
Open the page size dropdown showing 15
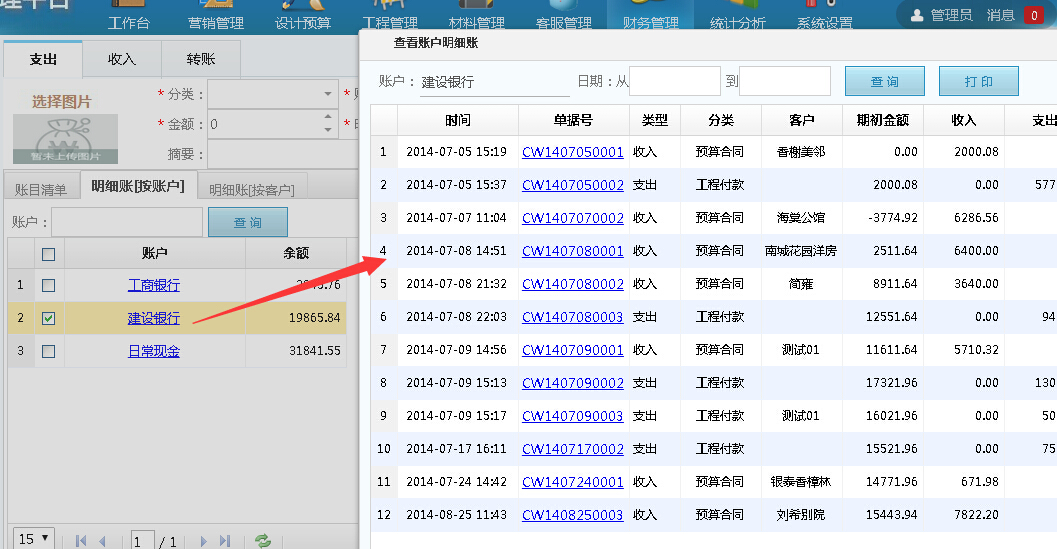pyautogui.click(x=32, y=539)
